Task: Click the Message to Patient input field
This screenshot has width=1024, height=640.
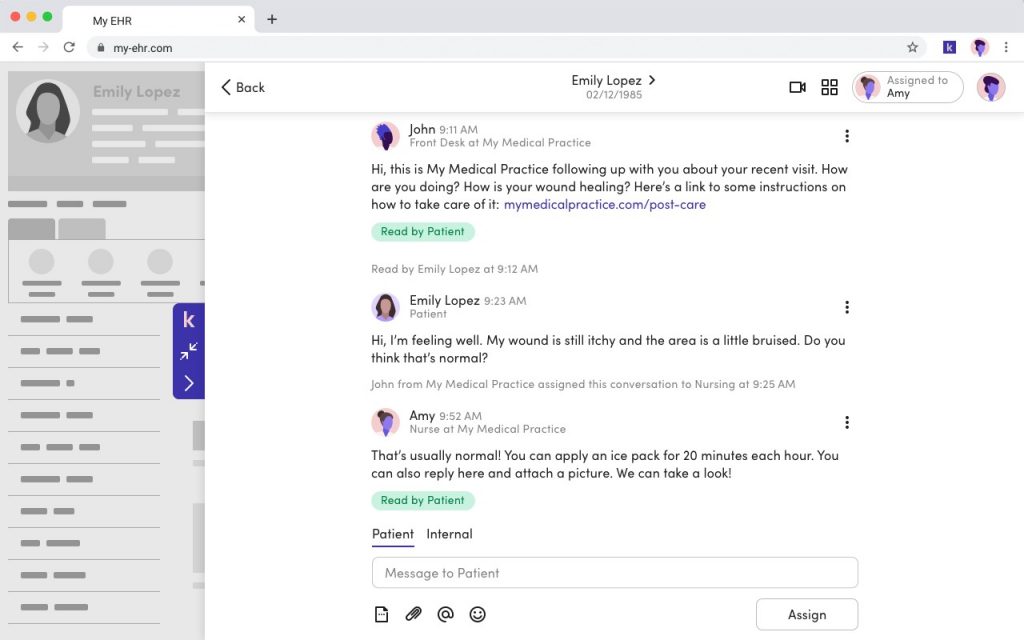Action: 614,572
